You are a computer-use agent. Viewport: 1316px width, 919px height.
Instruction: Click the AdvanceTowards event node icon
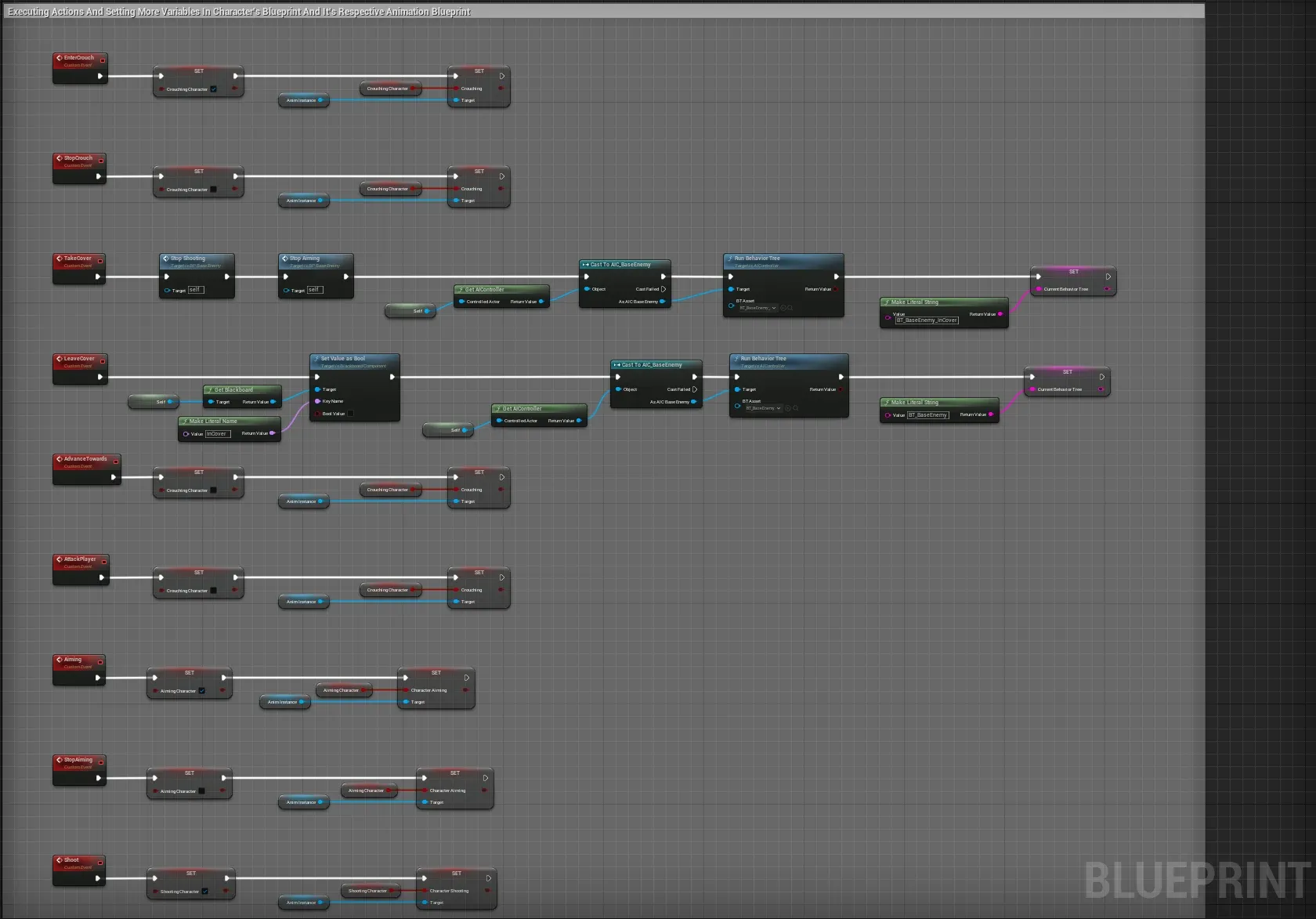point(60,459)
